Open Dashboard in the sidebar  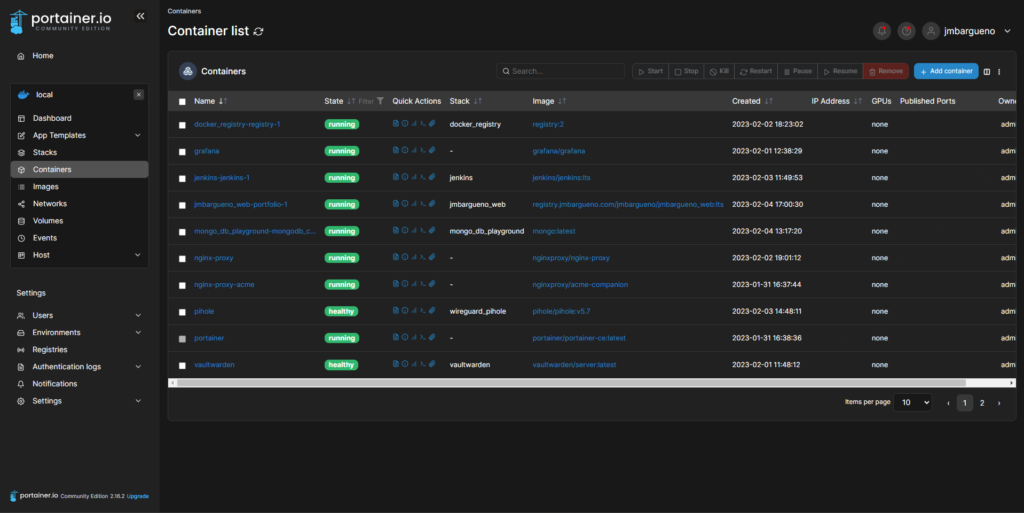(x=52, y=118)
